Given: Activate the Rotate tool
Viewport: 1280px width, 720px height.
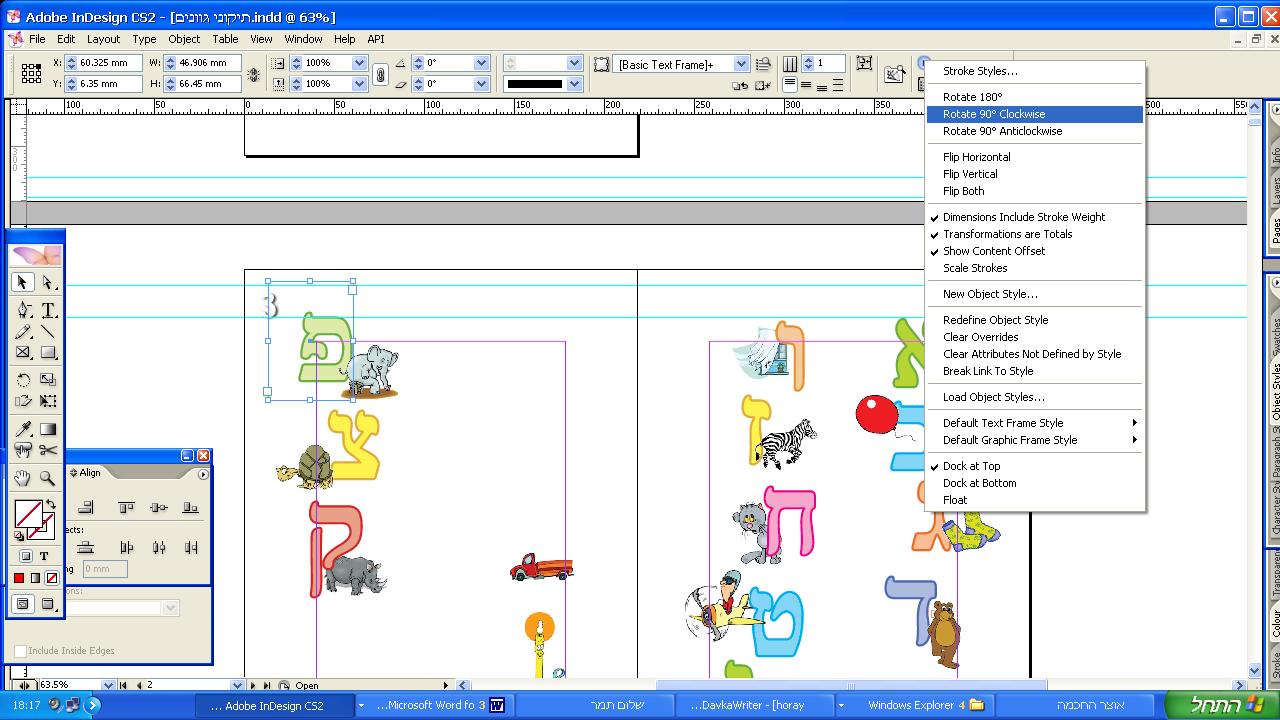Looking at the screenshot, I should pyautogui.click(x=23, y=381).
